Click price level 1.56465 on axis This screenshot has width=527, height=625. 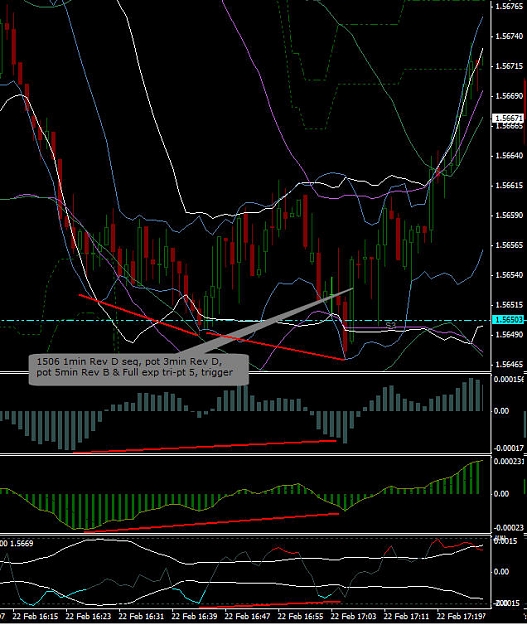click(x=509, y=365)
